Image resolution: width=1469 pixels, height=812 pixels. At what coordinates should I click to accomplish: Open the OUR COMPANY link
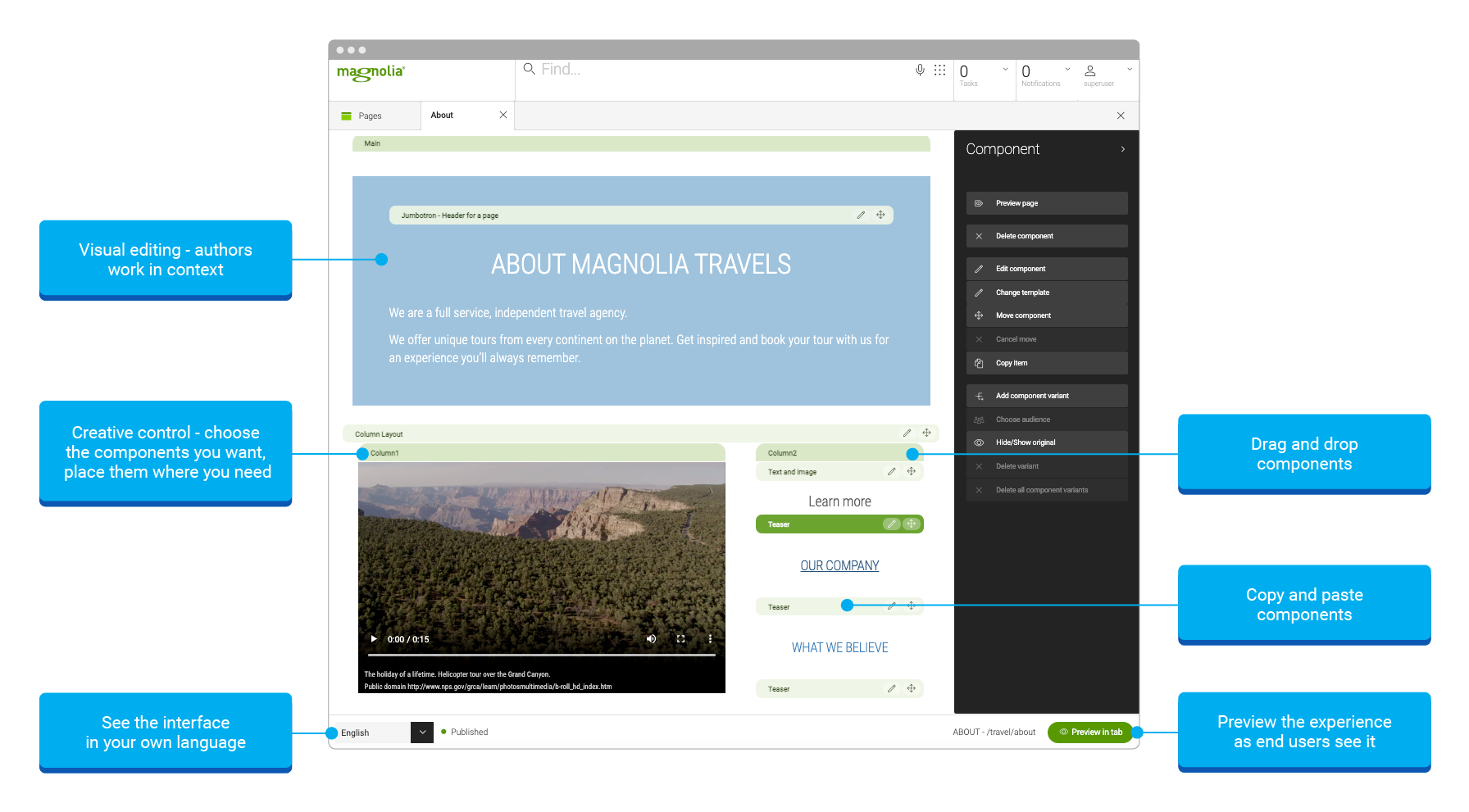(x=839, y=566)
